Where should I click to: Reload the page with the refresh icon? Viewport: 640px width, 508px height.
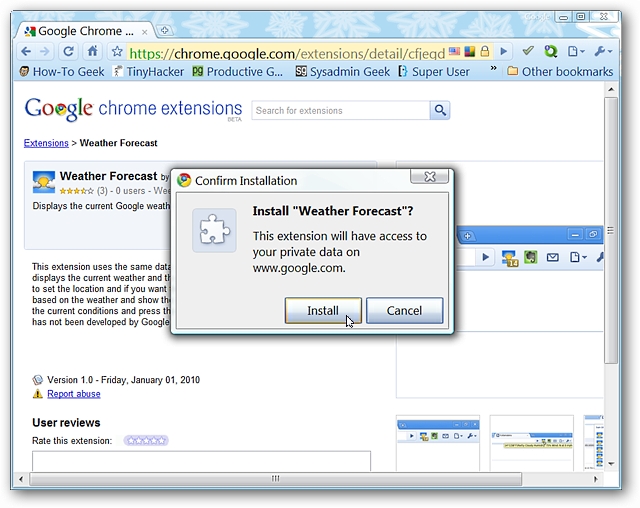[68, 51]
